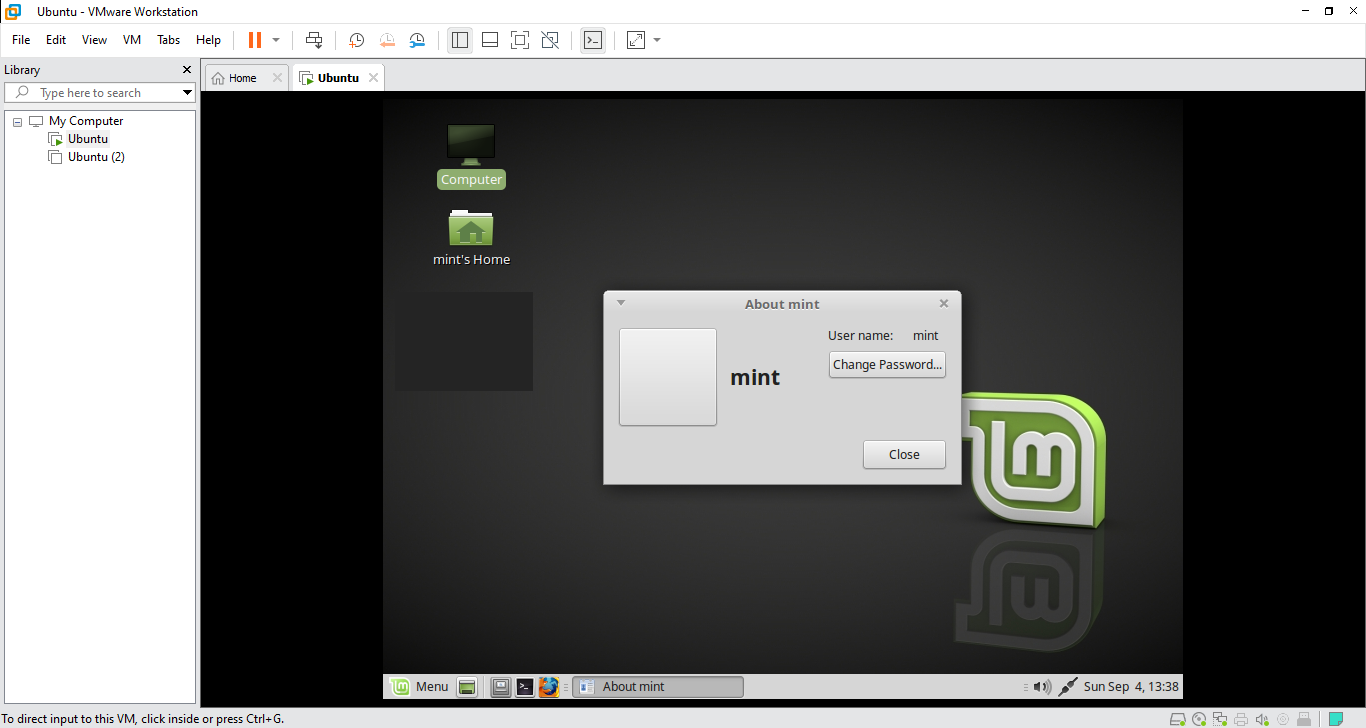Click the Mint panel clock showing 13:38

point(1131,687)
